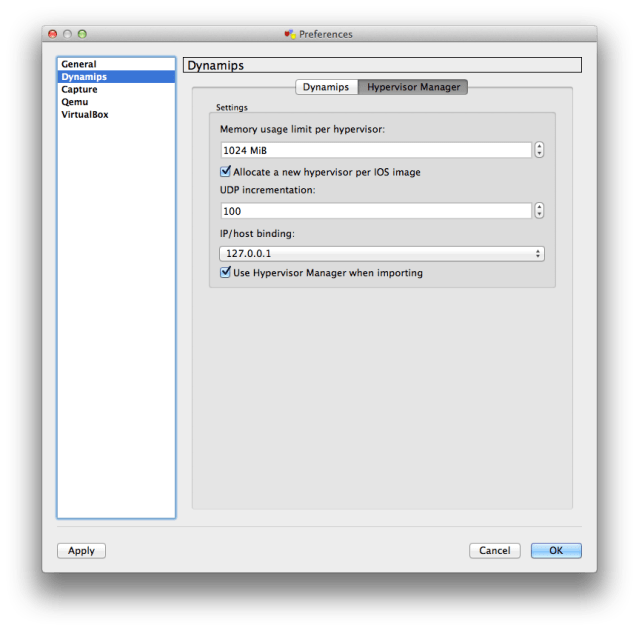
Task: Switch to the Dynamips tab
Action: coord(326,87)
